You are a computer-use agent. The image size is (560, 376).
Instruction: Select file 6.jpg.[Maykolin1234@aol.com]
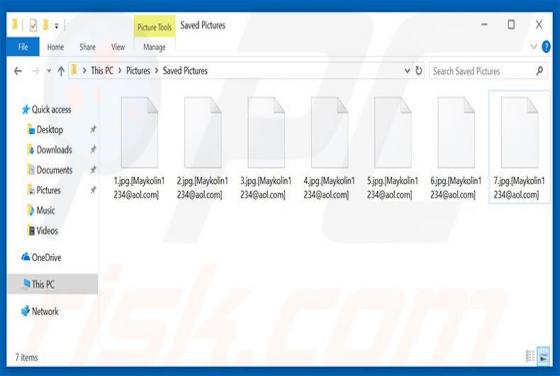456,147
